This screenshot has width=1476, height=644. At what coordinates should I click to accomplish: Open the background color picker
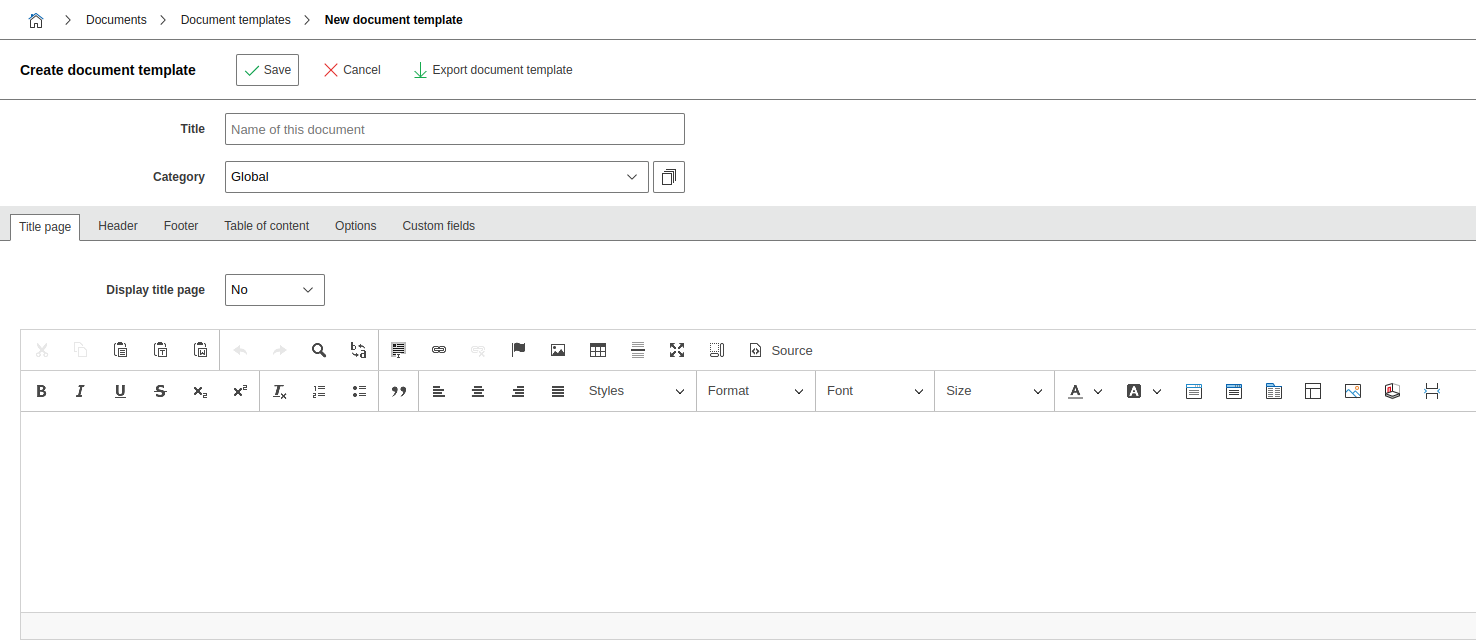coord(1144,391)
